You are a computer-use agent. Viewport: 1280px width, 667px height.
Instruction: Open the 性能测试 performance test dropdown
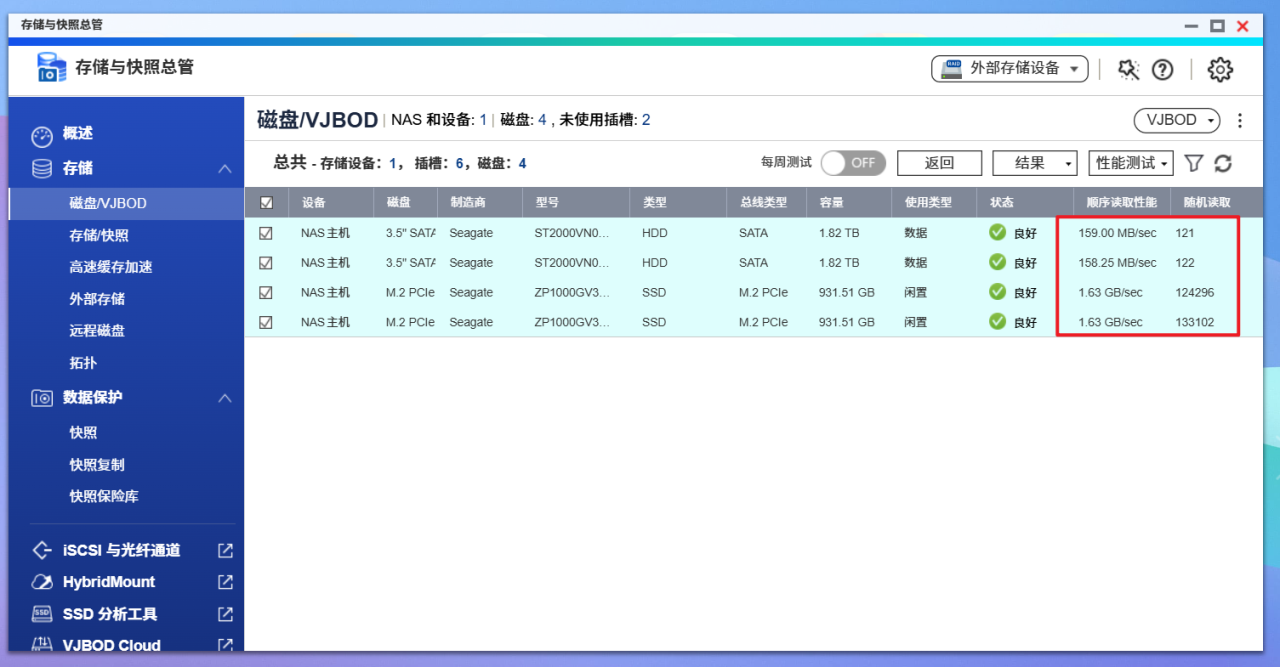pos(1129,162)
